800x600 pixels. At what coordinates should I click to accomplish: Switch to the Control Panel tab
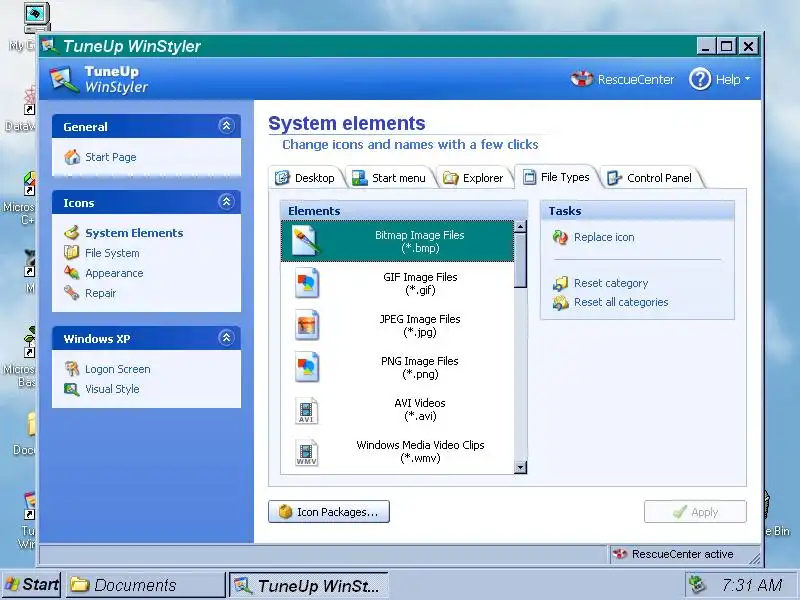pyautogui.click(x=651, y=178)
